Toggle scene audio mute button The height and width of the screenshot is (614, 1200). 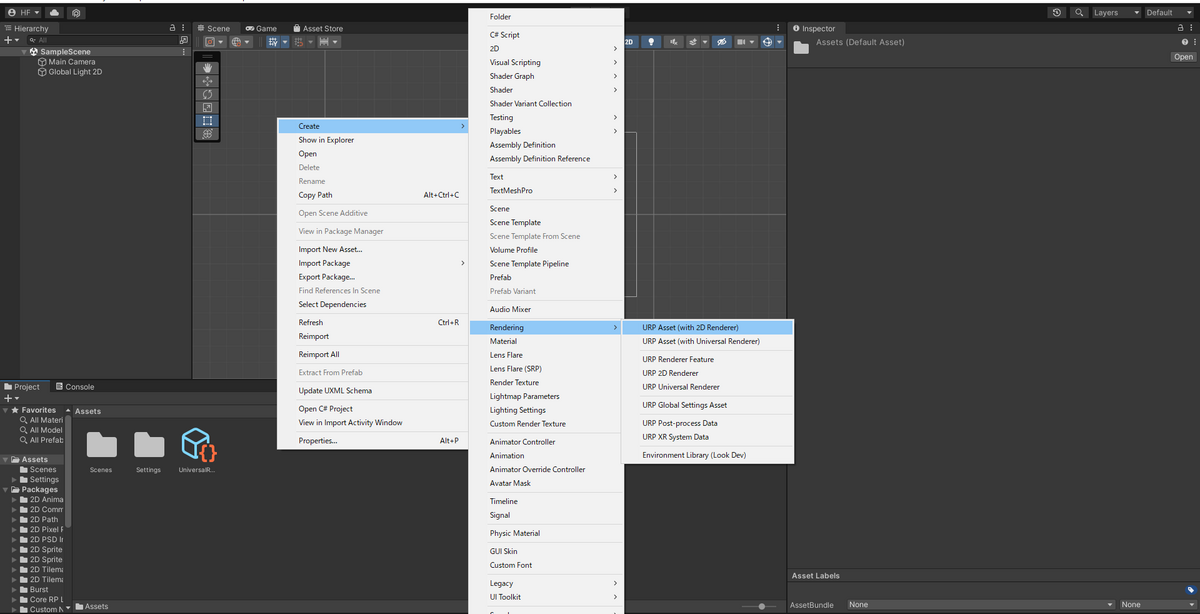click(675, 42)
